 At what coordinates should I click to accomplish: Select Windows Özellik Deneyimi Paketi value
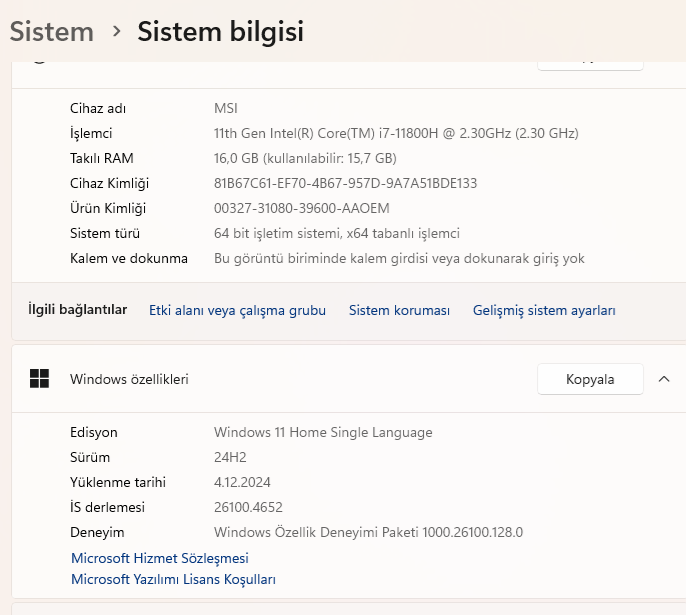tap(368, 532)
